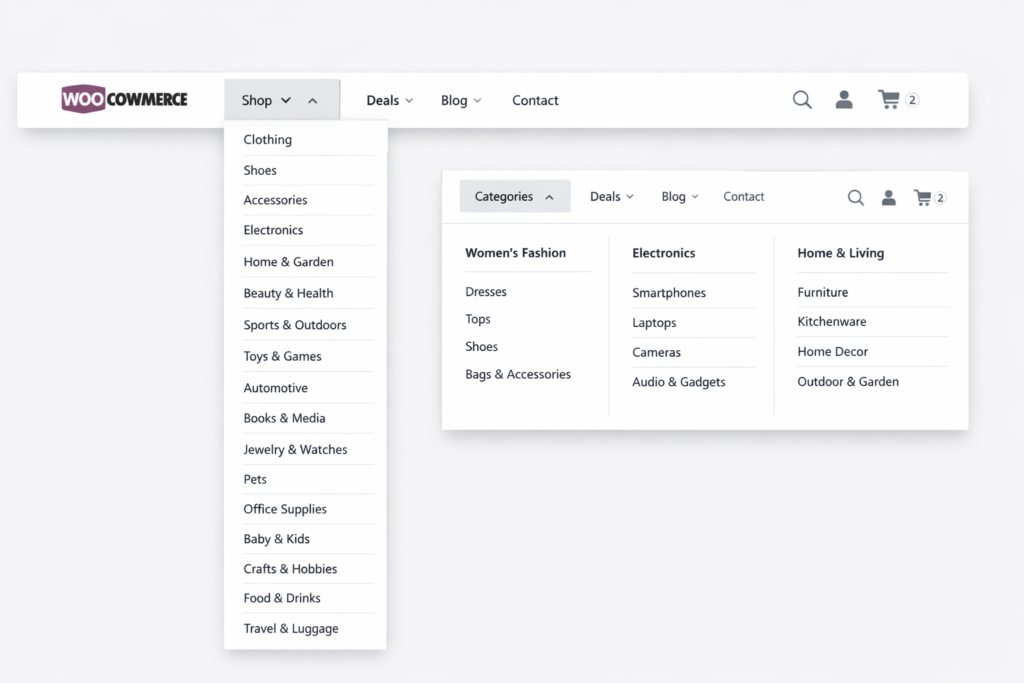Click the Contact link in main navbar

[535, 100]
